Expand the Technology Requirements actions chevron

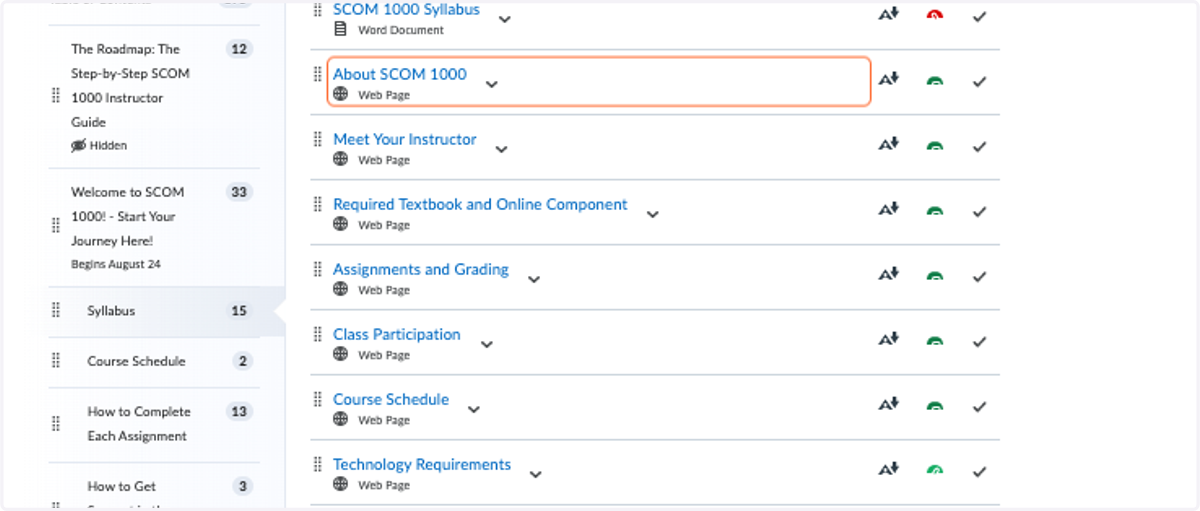point(535,474)
